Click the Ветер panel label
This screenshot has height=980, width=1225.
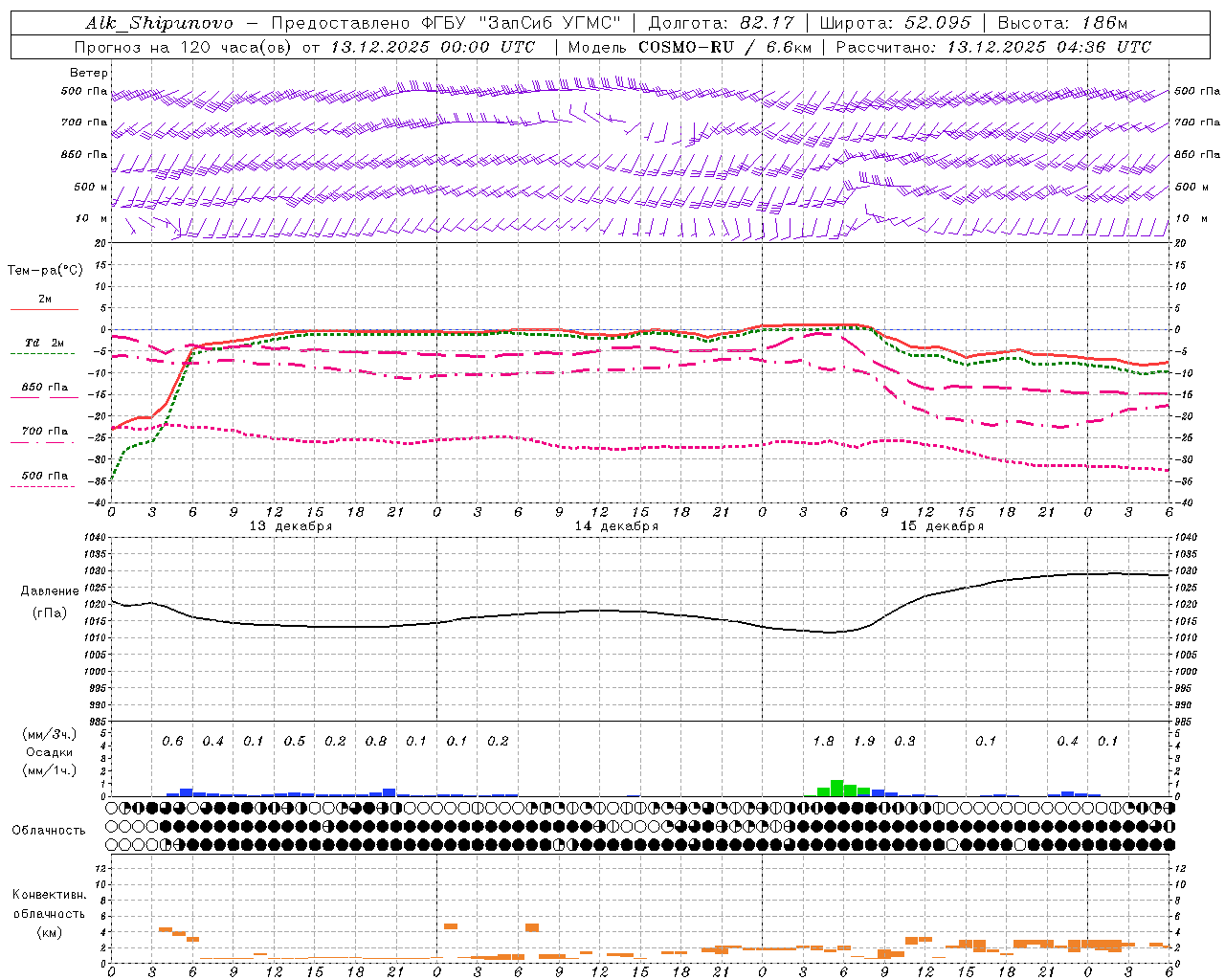[89, 73]
